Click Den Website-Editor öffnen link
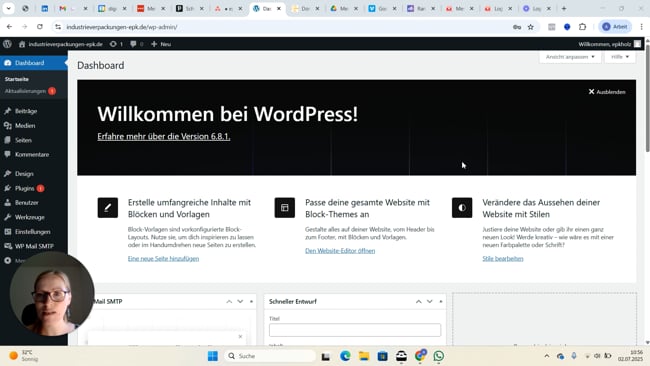The height and width of the screenshot is (366, 650). point(340,251)
